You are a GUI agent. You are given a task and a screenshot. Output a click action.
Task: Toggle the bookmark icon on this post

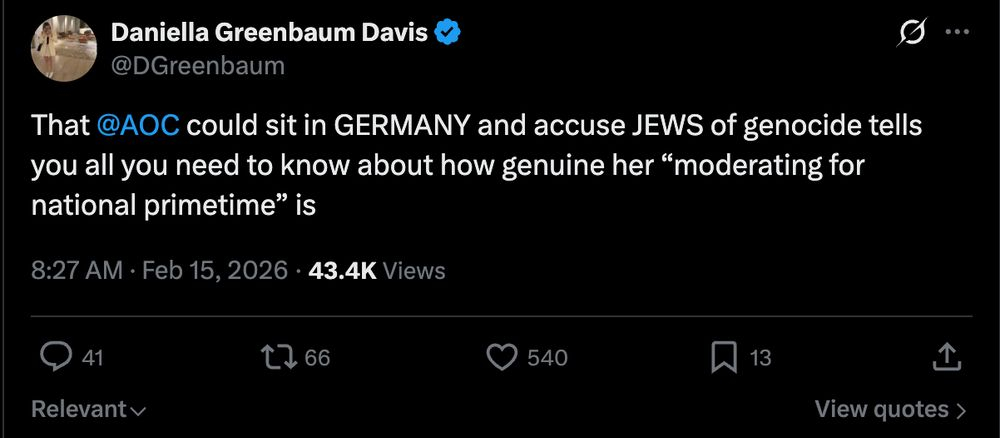[x=724, y=357]
